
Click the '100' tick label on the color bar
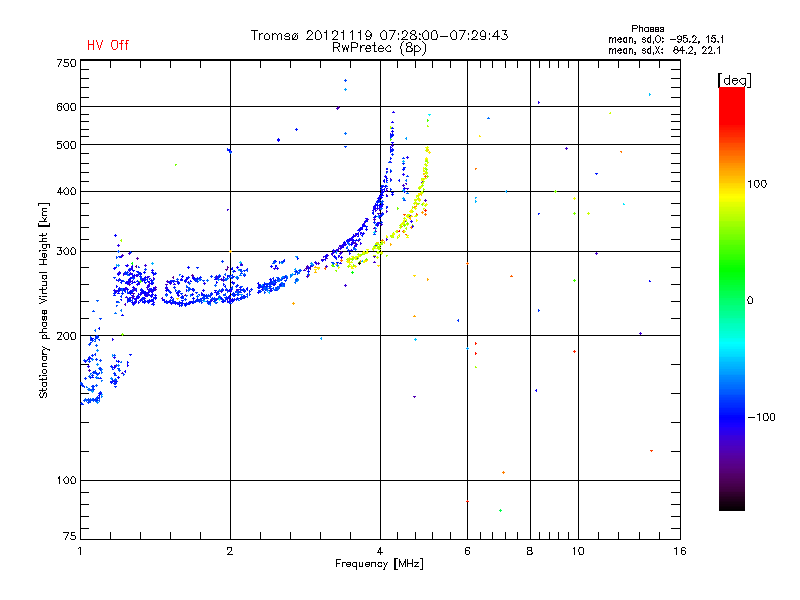click(x=757, y=184)
